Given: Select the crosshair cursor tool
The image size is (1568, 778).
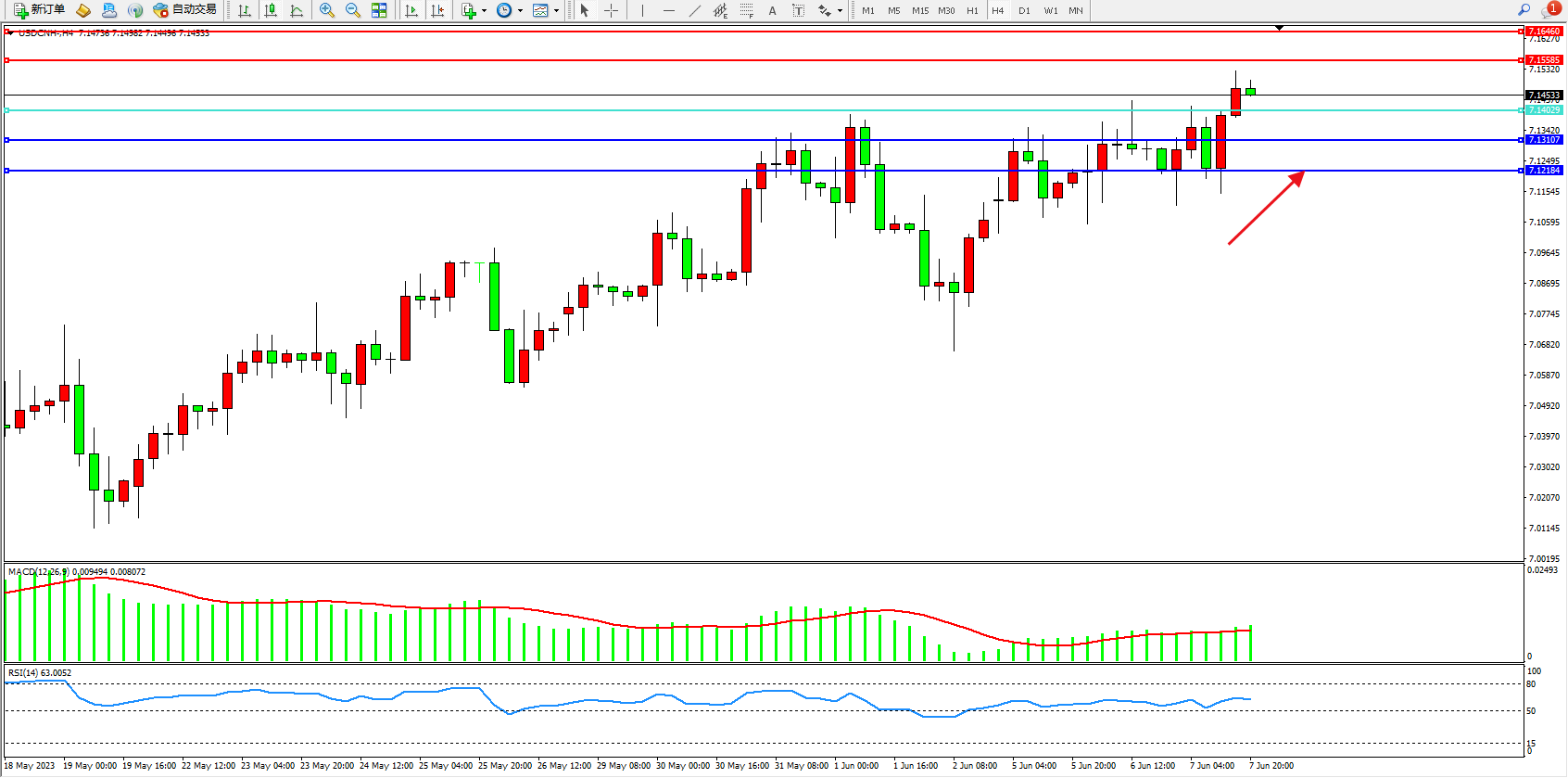Looking at the screenshot, I should 612,10.
